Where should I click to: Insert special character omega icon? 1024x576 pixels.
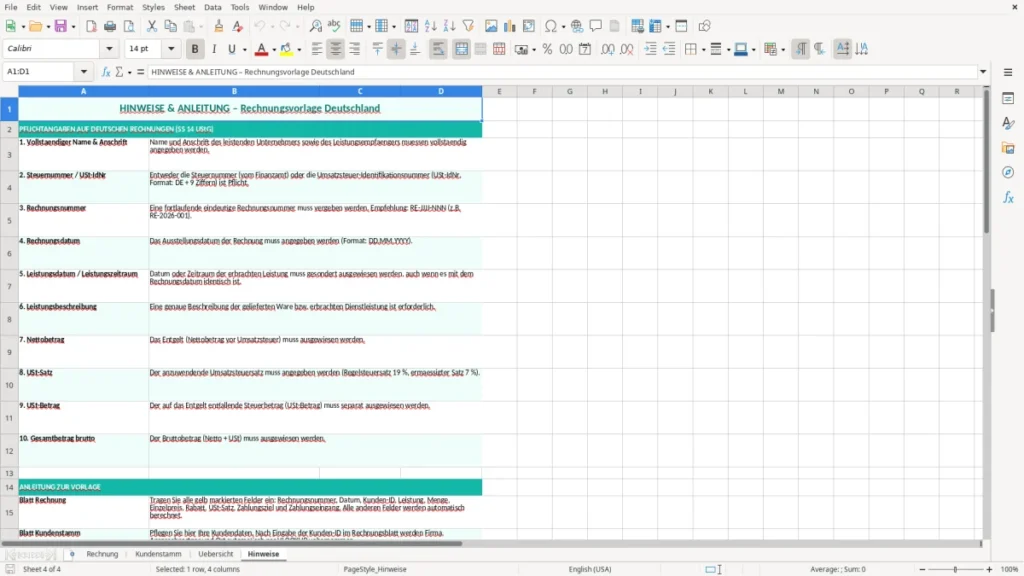(x=551, y=26)
